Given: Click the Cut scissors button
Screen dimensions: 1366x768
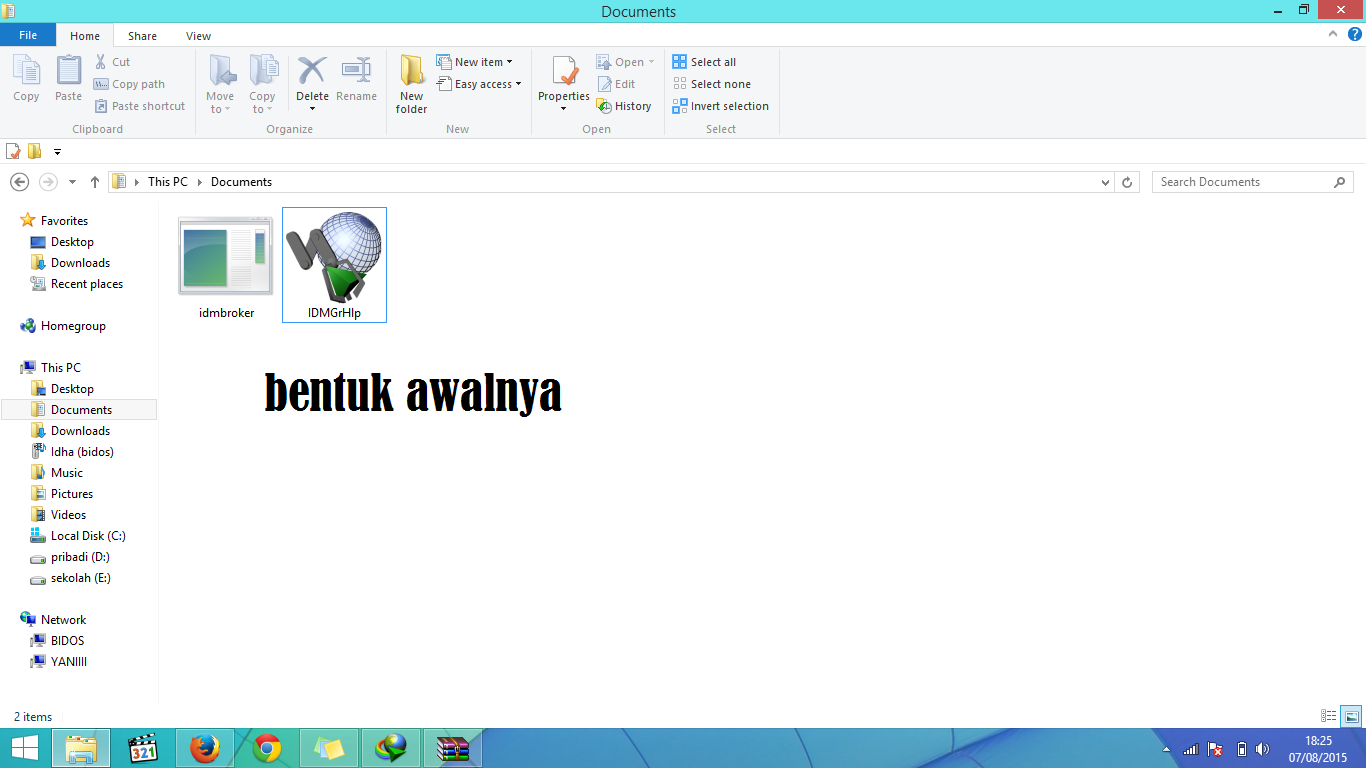Looking at the screenshot, I should pyautogui.click(x=112, y=62).
